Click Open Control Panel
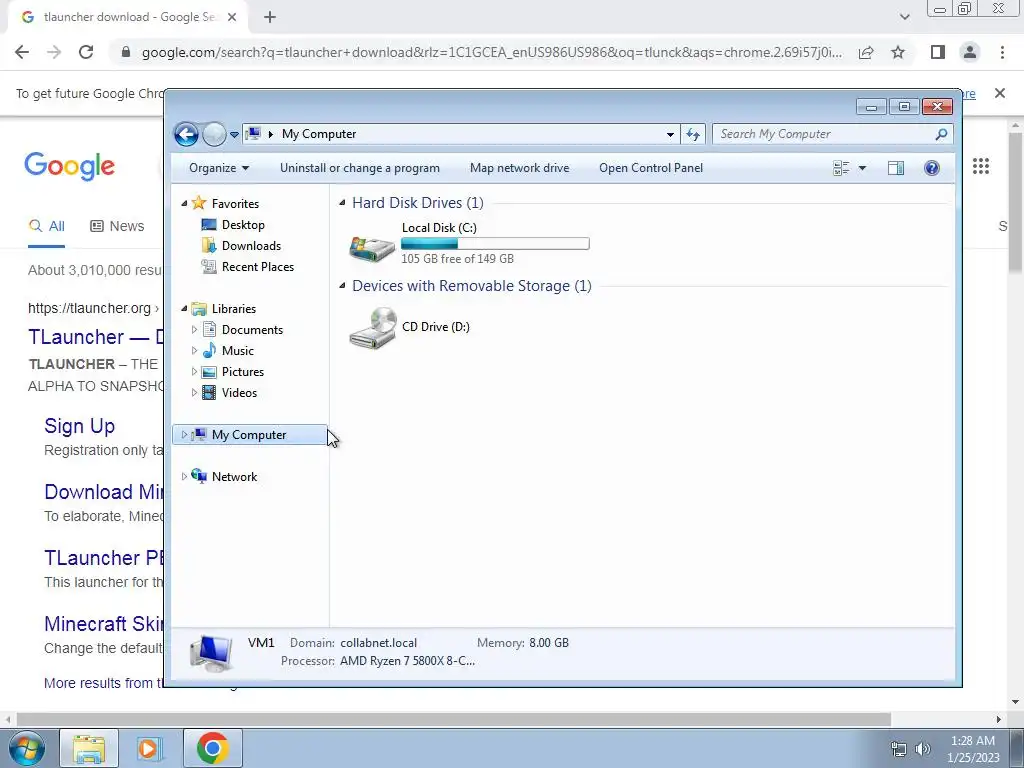Screen dimensions: 1024x768 pos(651,168)
